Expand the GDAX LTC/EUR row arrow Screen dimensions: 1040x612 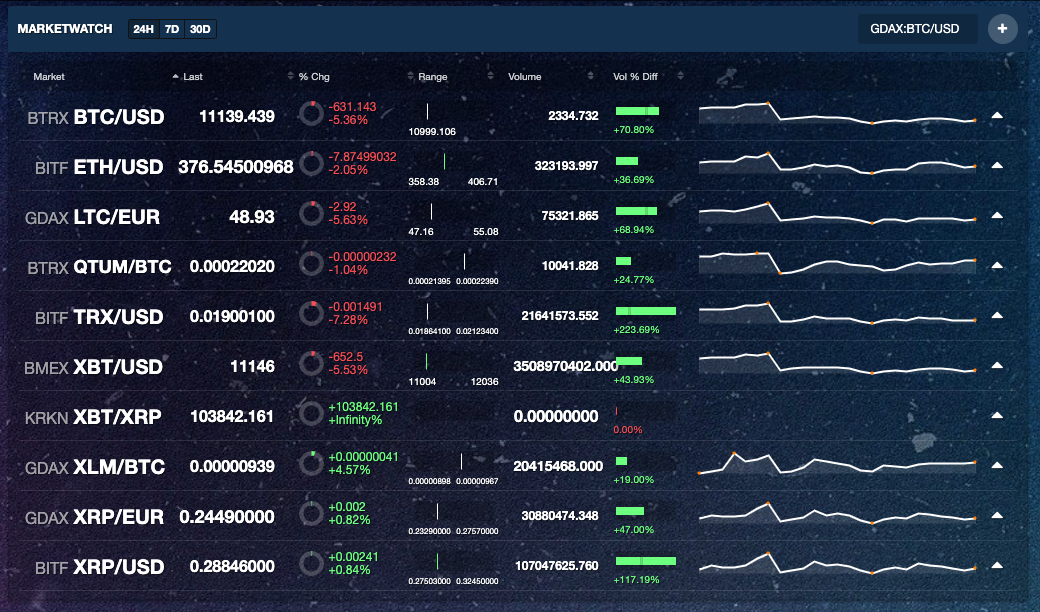click(997, 215)
